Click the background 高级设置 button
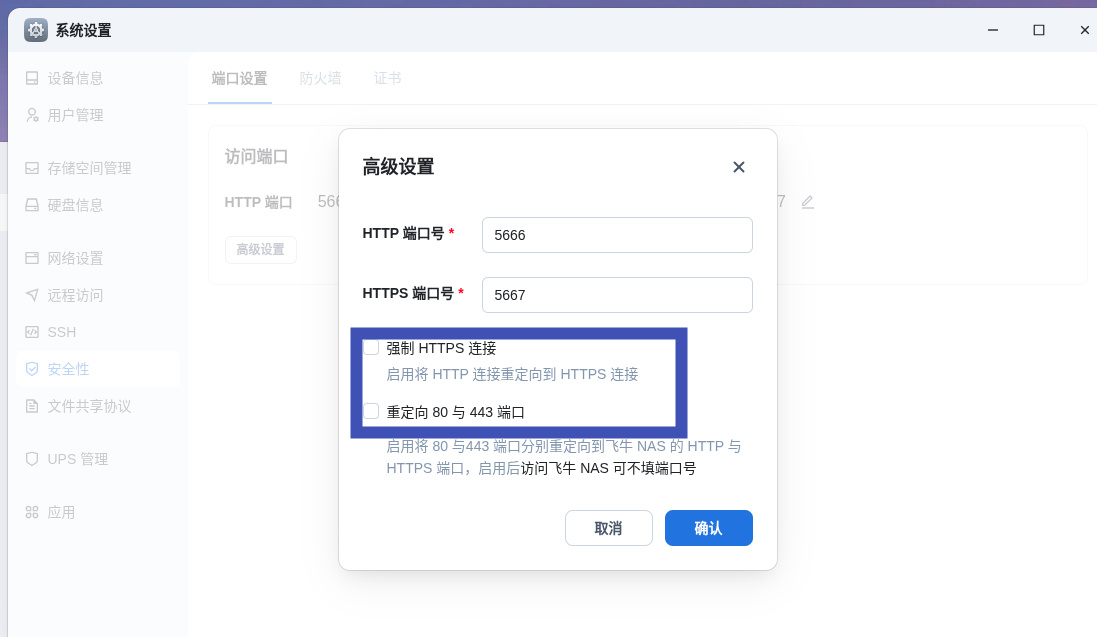Screen dimensions: 1097x637 tap(261, 250)
